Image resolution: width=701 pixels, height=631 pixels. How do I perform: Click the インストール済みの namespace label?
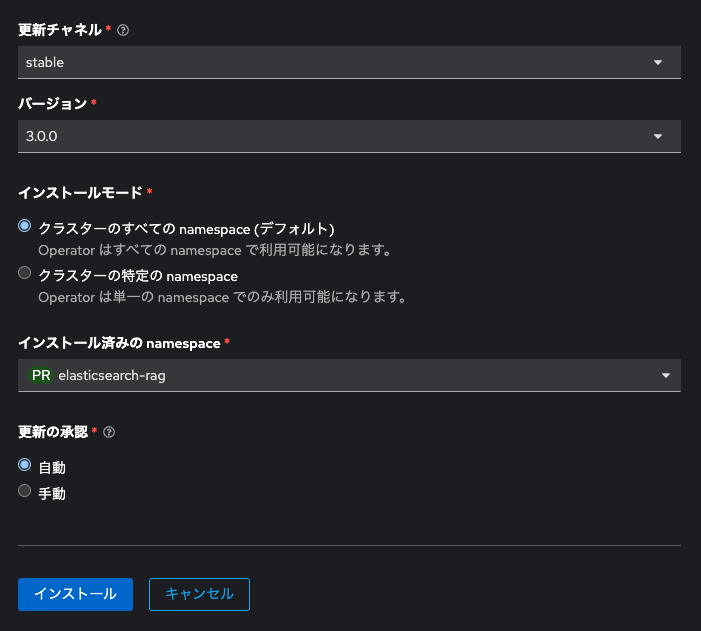[119, 343]
